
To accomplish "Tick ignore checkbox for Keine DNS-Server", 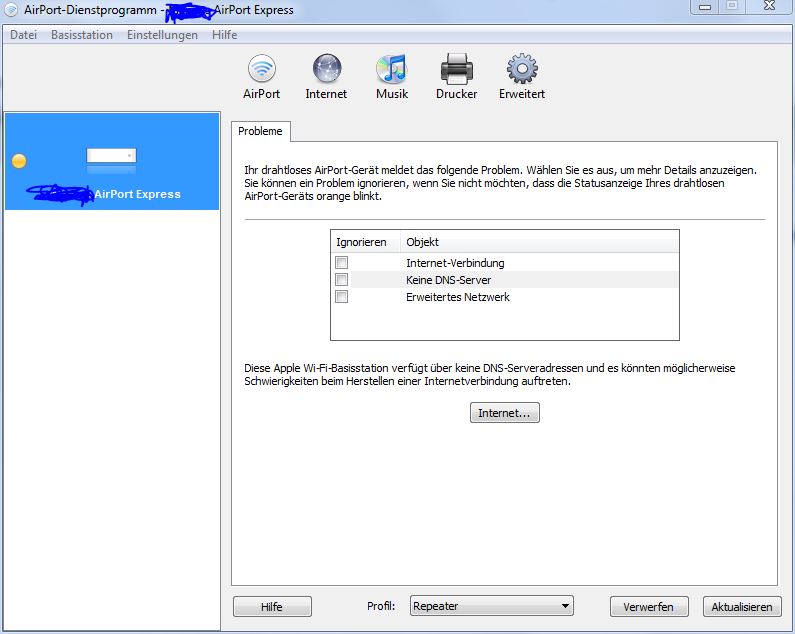I will click(x=342, y=280).
